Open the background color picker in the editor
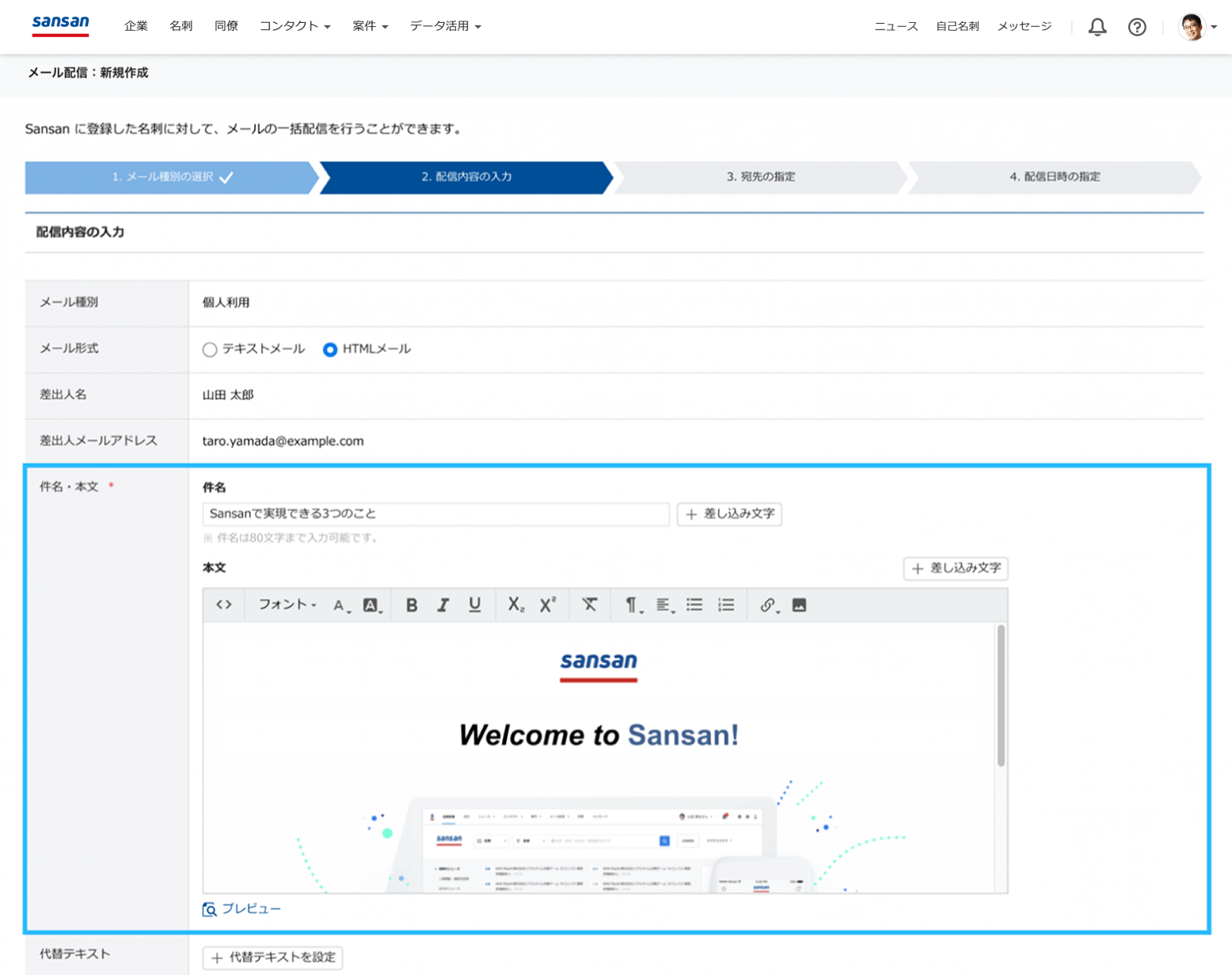 click(372, 605)
